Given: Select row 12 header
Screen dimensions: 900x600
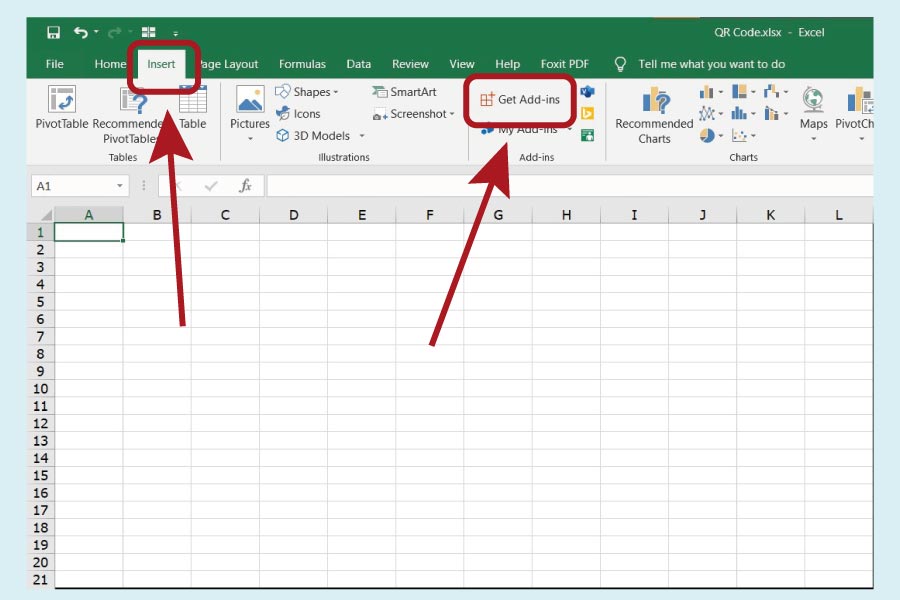Looking at the screenshot, I should pyautogui.click(x=40, y=424).
